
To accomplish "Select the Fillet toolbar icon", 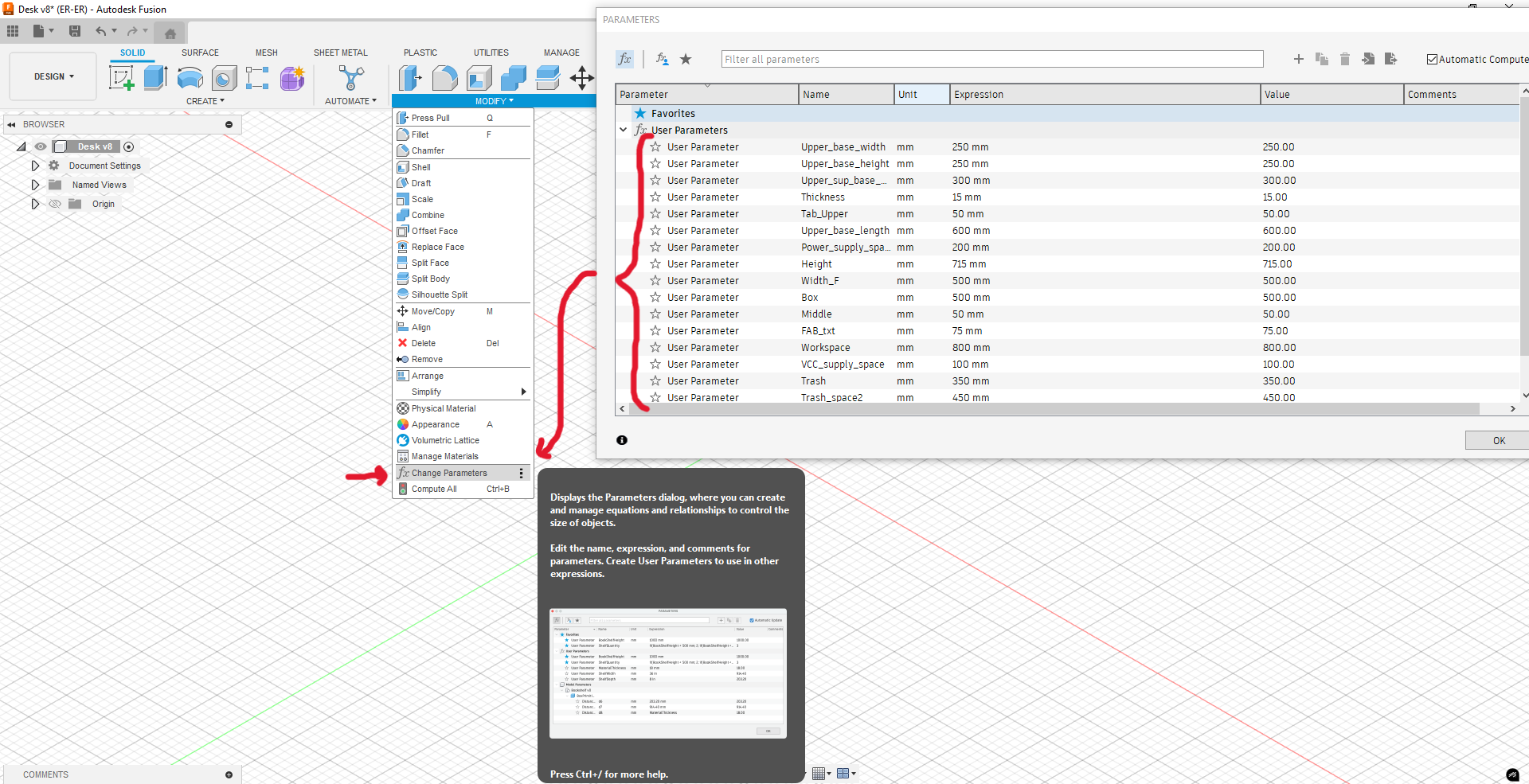I will click(445, 77).
